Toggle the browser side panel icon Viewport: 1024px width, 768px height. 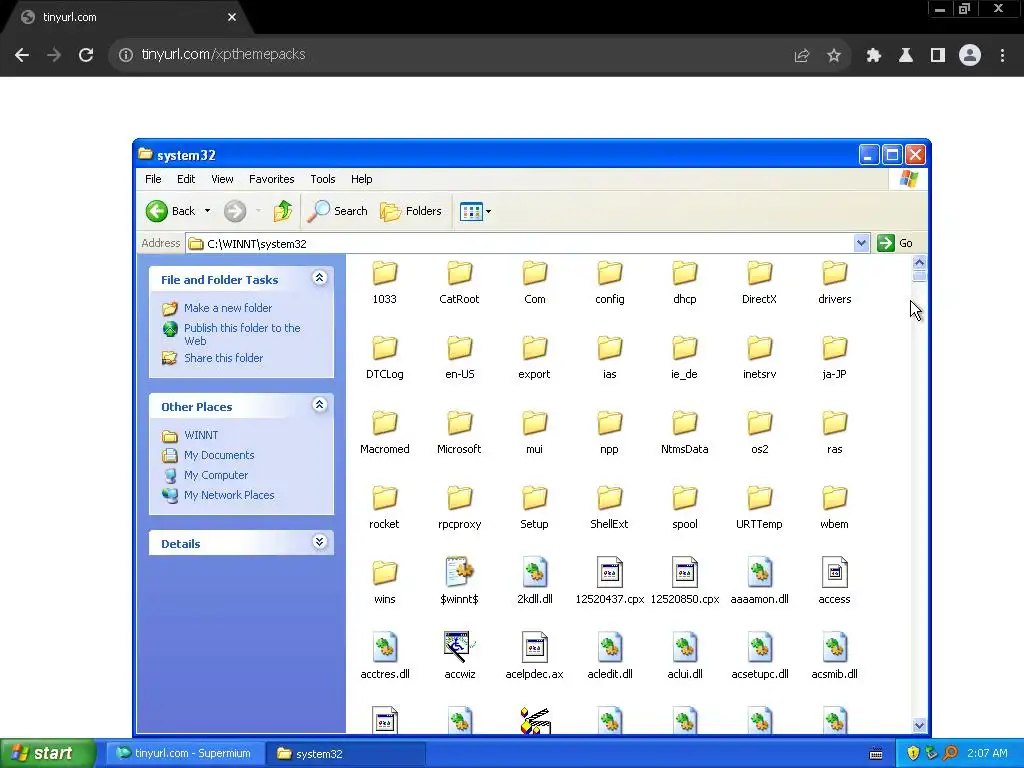[938, 55]
